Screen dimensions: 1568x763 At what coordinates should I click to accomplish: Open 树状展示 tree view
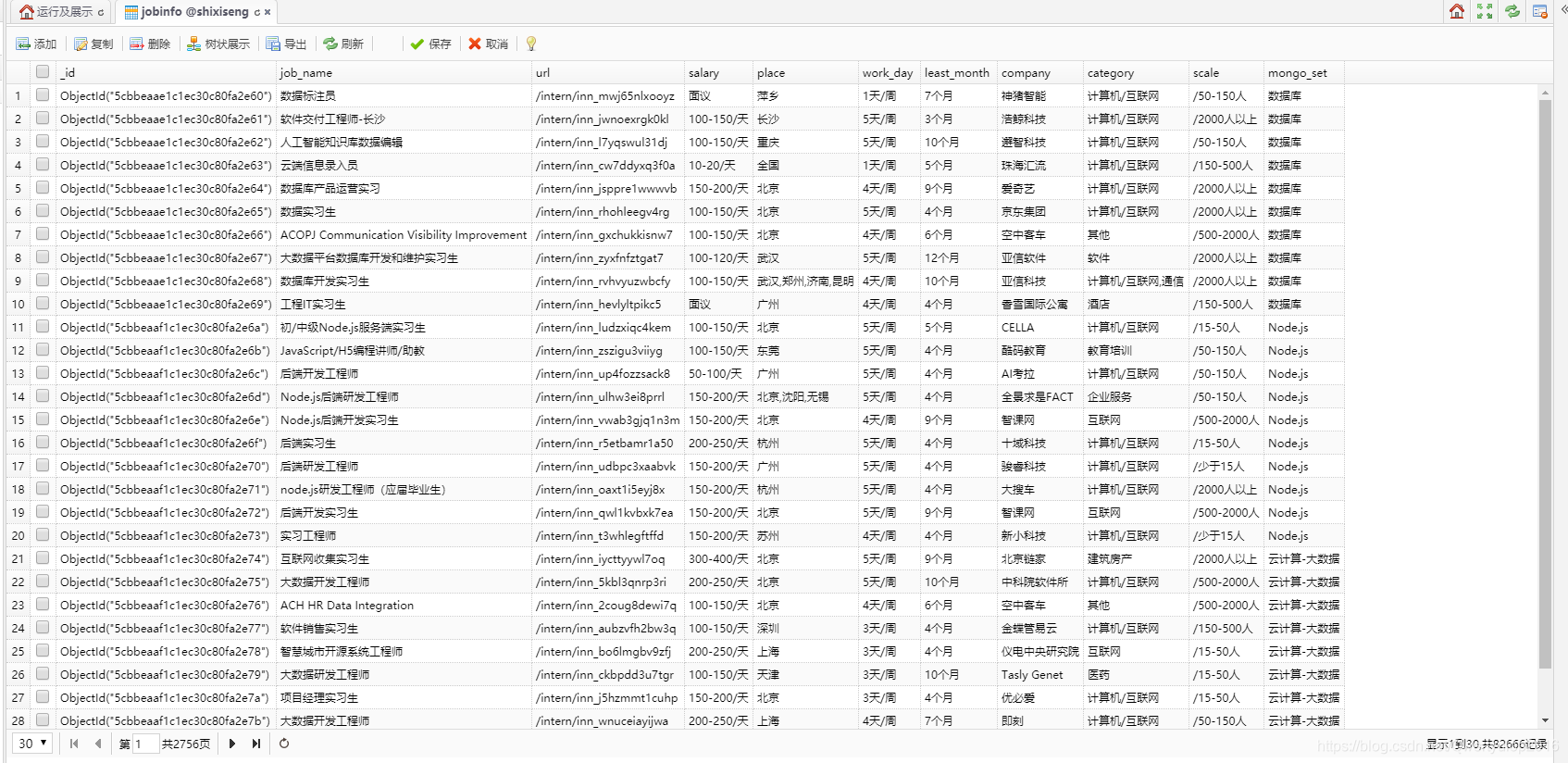(218, 44)
